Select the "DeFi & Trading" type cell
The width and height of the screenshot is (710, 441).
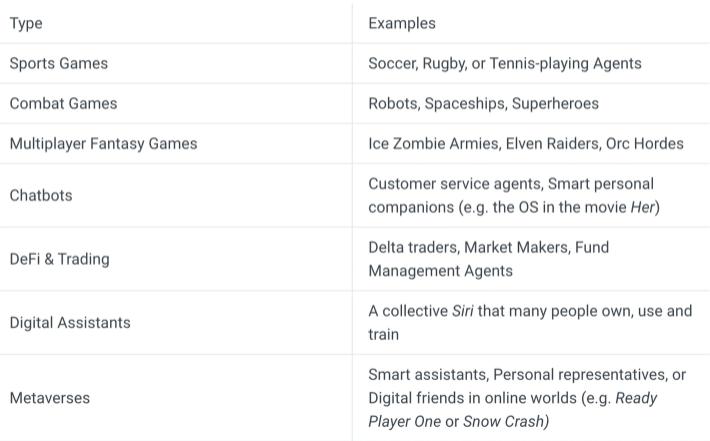click(60, 259)
